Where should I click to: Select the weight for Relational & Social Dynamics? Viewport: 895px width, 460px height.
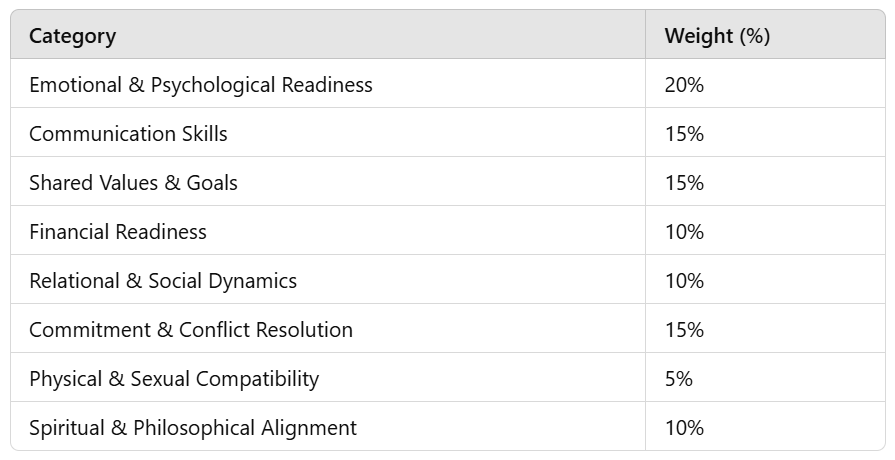pos(684,281)
